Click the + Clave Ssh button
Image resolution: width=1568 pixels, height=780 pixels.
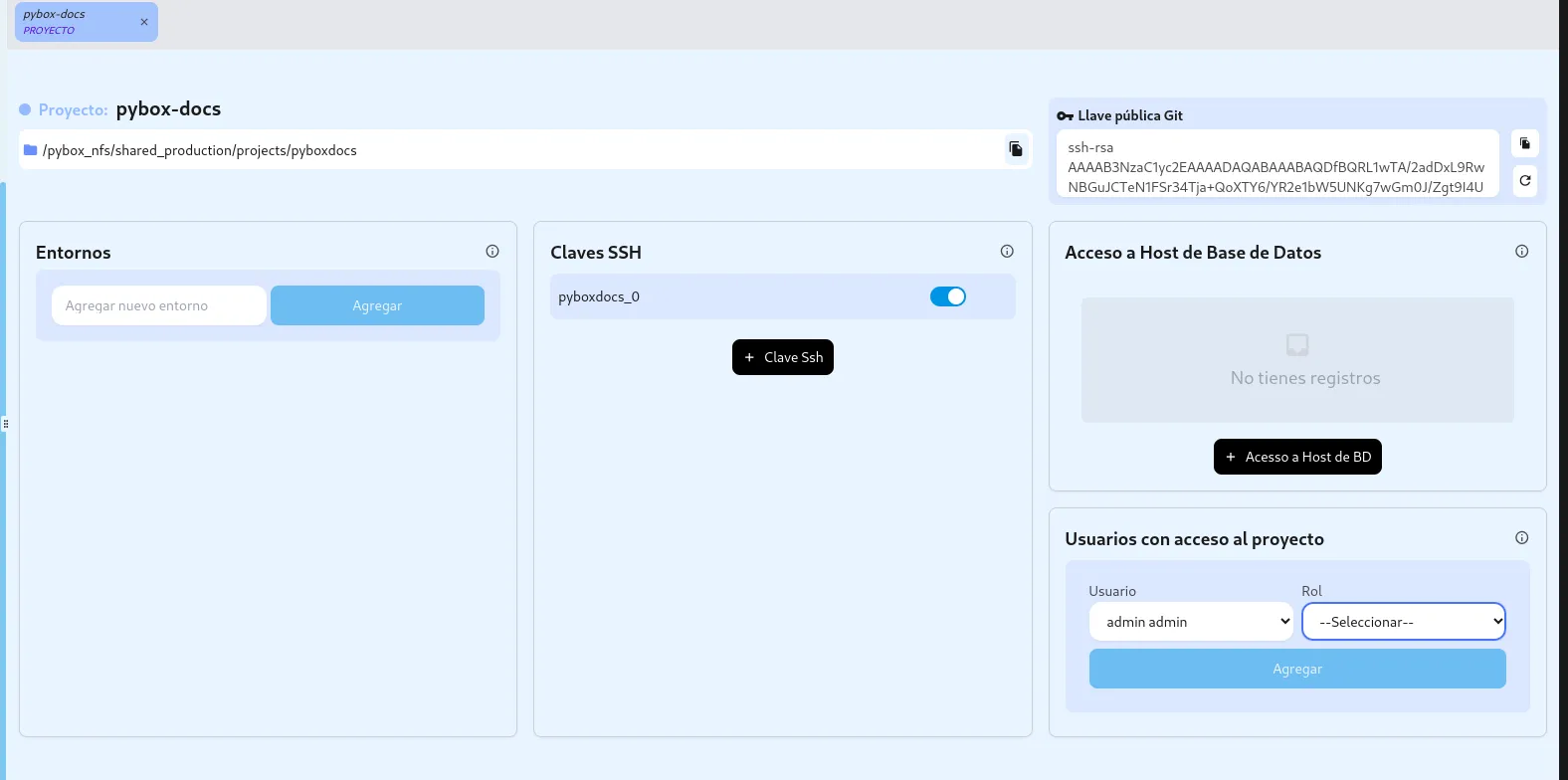[783, 357]
